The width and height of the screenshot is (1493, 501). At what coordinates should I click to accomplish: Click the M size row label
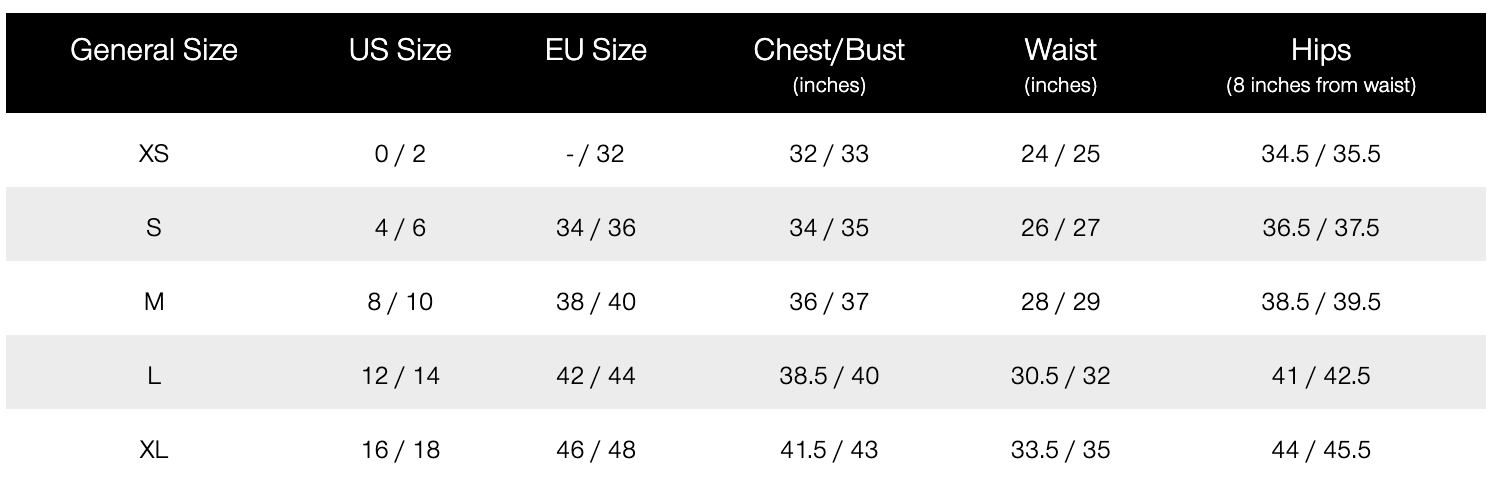[154, 302]
